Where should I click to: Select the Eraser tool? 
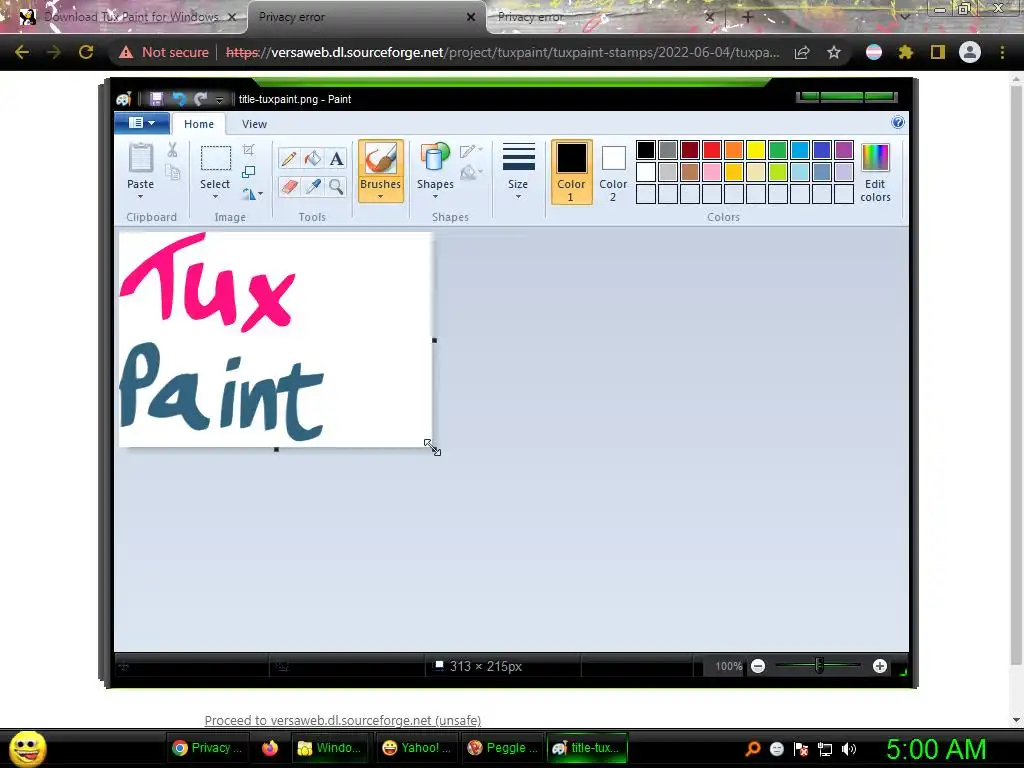tap(289, 187)
